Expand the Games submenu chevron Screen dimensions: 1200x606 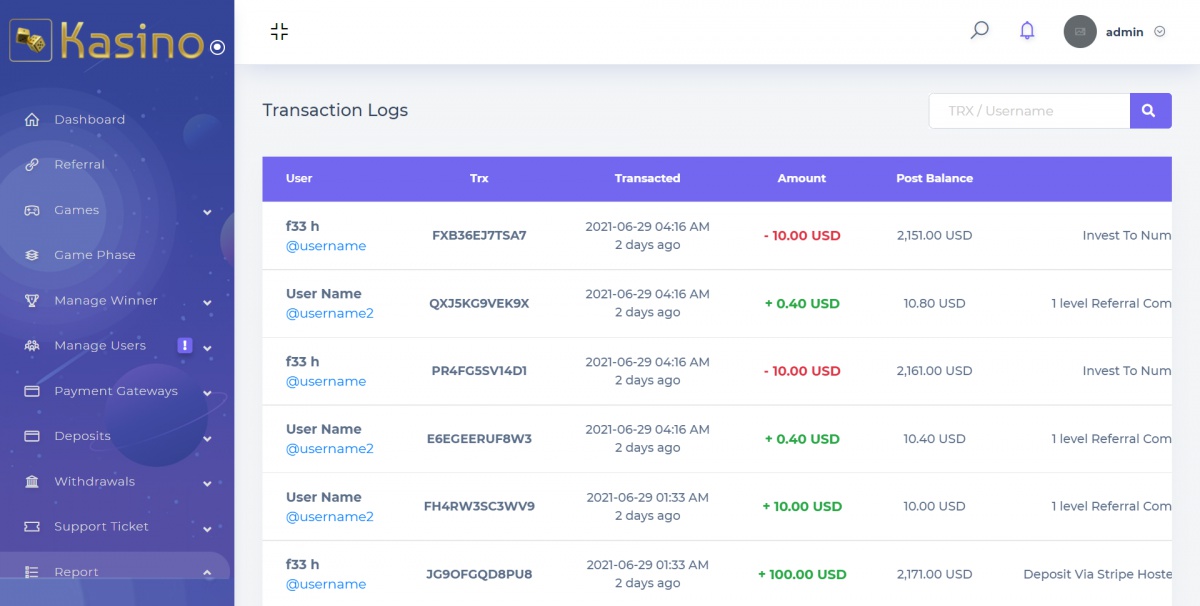pyautogui.click(x=207, y=212)
